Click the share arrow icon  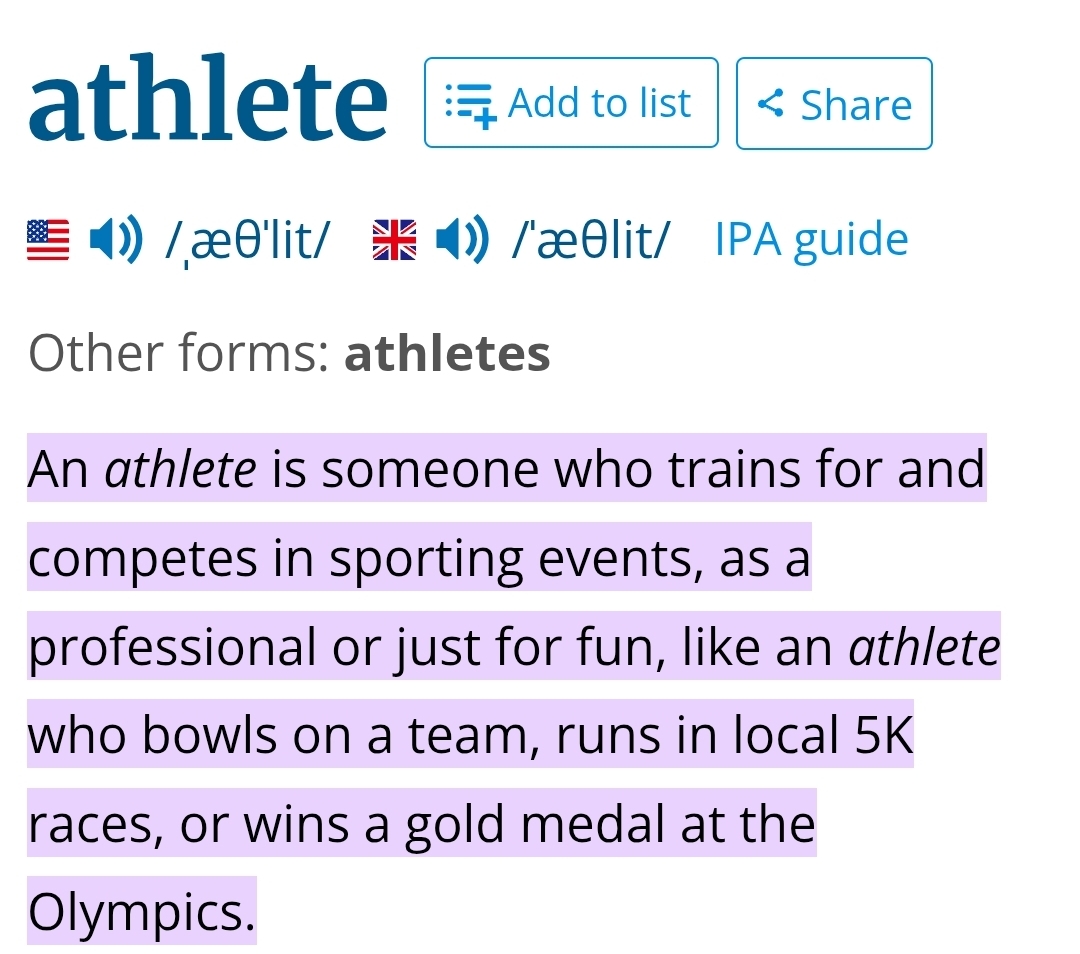[x=770, y=103]
